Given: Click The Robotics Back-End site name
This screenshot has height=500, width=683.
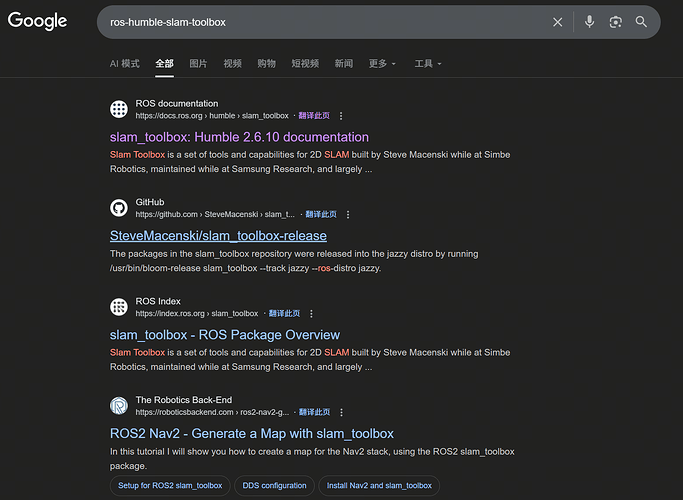Looking at the screenshot, I should click(x=184, y=400).
